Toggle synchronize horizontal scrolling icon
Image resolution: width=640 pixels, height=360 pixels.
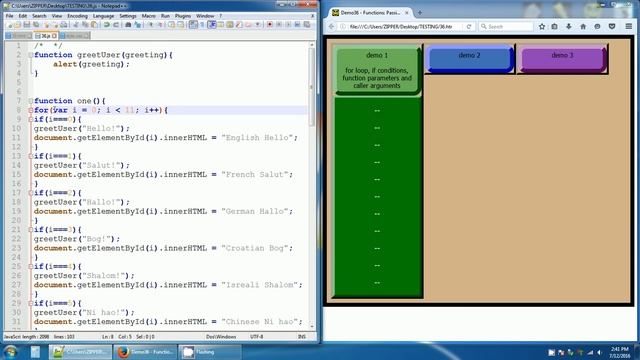point(181,25)
